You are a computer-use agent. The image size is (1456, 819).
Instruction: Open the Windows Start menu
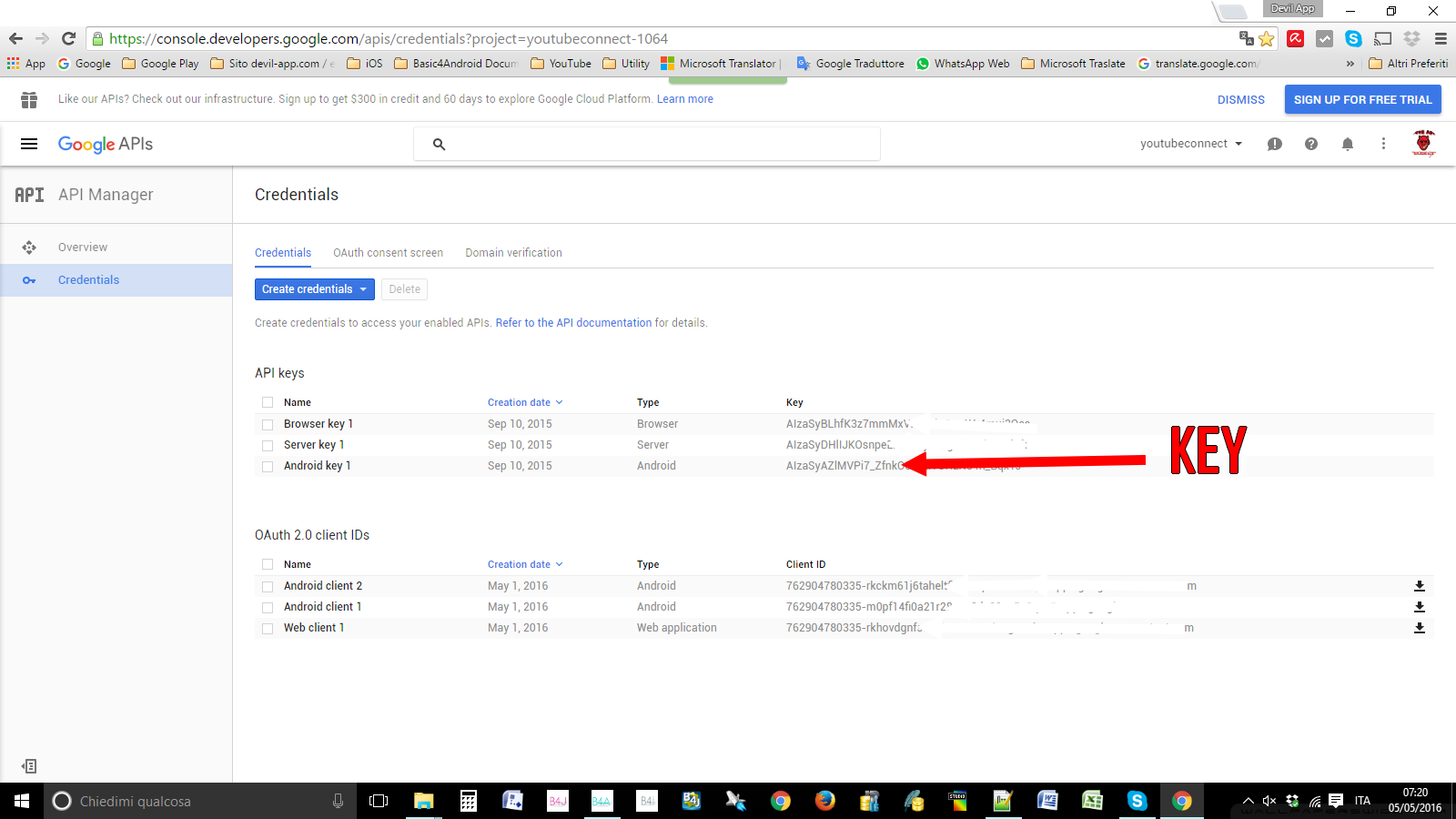(22, 801)
